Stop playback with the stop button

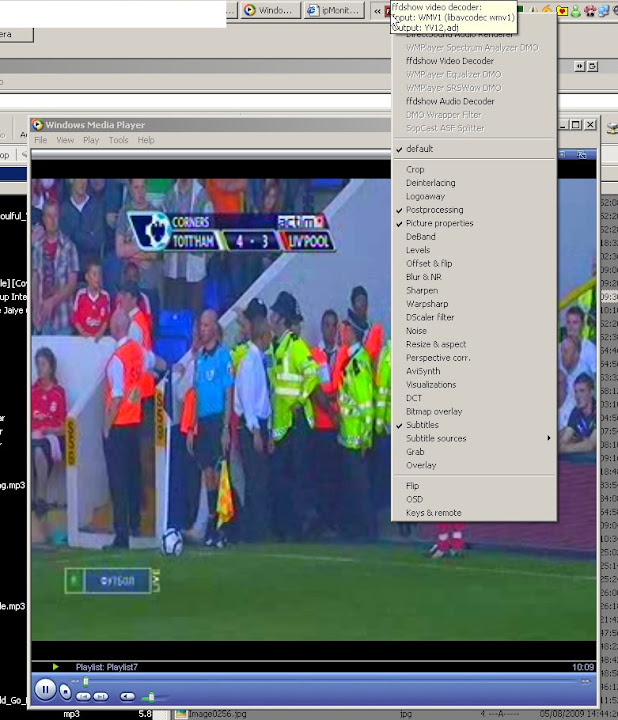(x=66, y=692)
